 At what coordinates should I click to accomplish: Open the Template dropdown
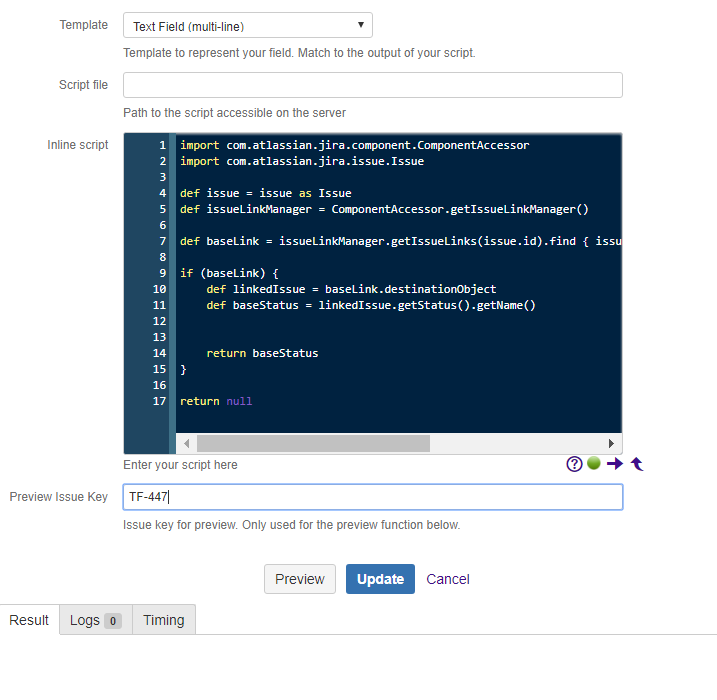click(248, 25)
